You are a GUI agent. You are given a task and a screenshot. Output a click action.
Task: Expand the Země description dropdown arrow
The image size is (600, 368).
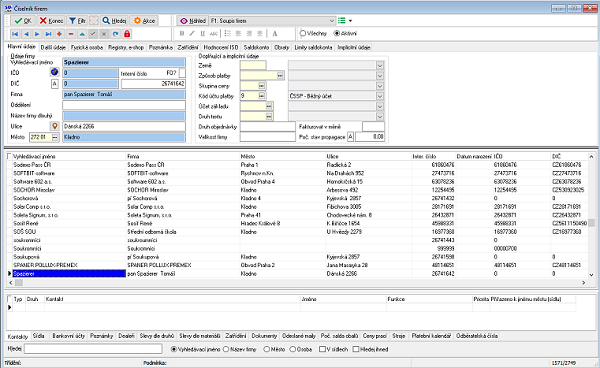[x=380, y=65]
